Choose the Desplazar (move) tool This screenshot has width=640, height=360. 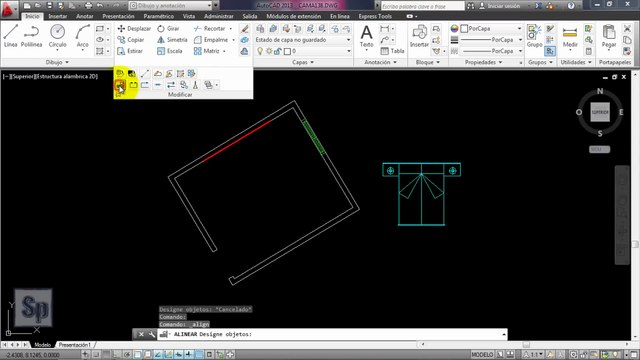coord(134,29)
